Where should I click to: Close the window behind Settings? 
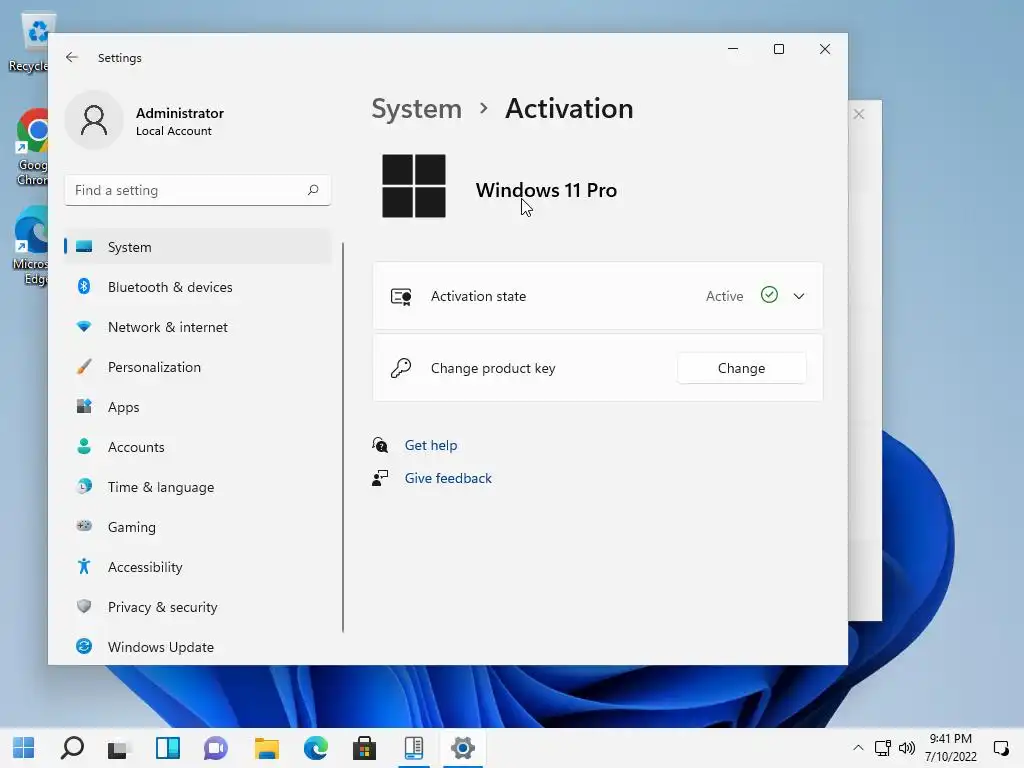(859, 114)
